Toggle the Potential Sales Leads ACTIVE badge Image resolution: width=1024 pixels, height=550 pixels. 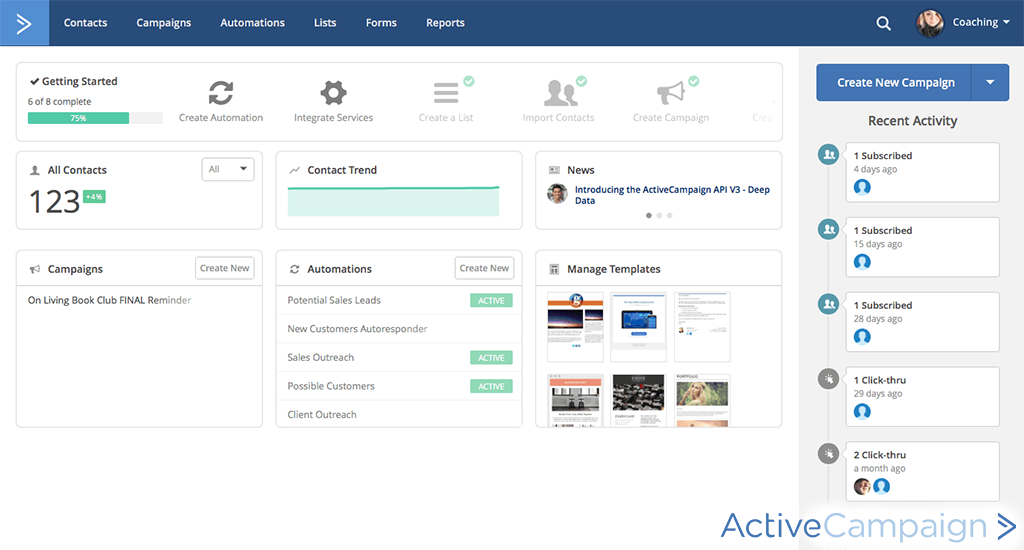click(491, 300)
